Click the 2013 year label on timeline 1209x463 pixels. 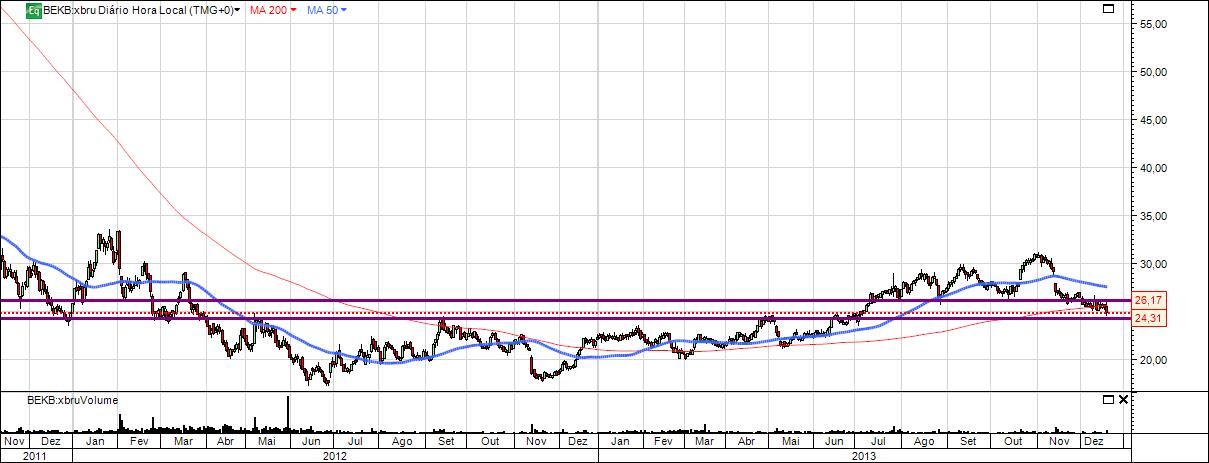point(863,455)
